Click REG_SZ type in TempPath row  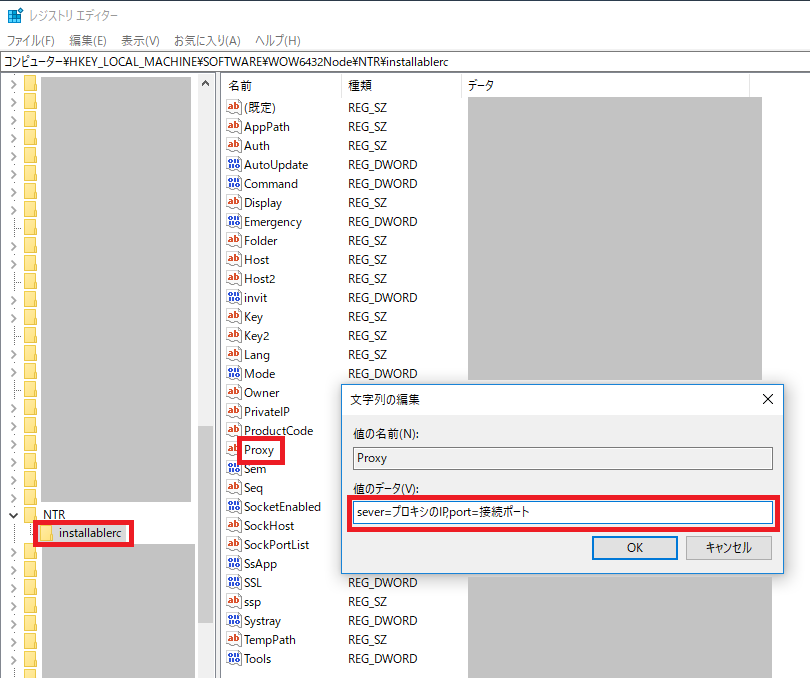click(x=367, y=639)
